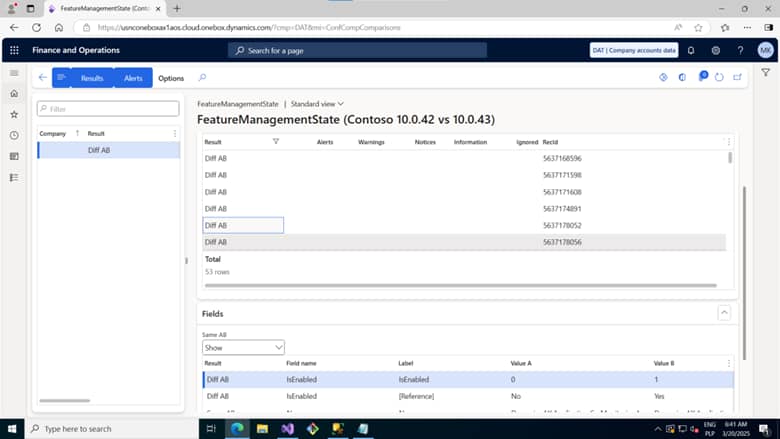The image size is (780, 439).
Task: Open browser home page button
Action: pyautogui.click(x=59, y=28)
